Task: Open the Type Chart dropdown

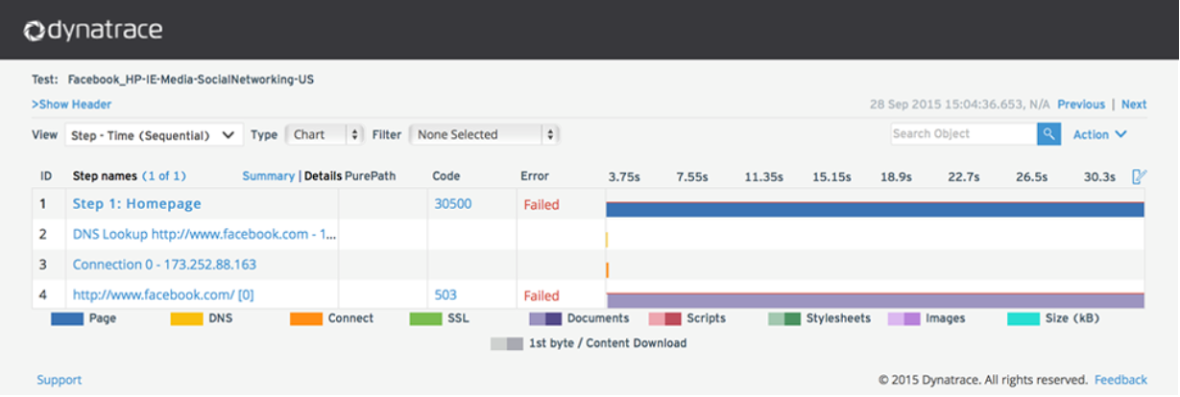Action: point(325,135)
